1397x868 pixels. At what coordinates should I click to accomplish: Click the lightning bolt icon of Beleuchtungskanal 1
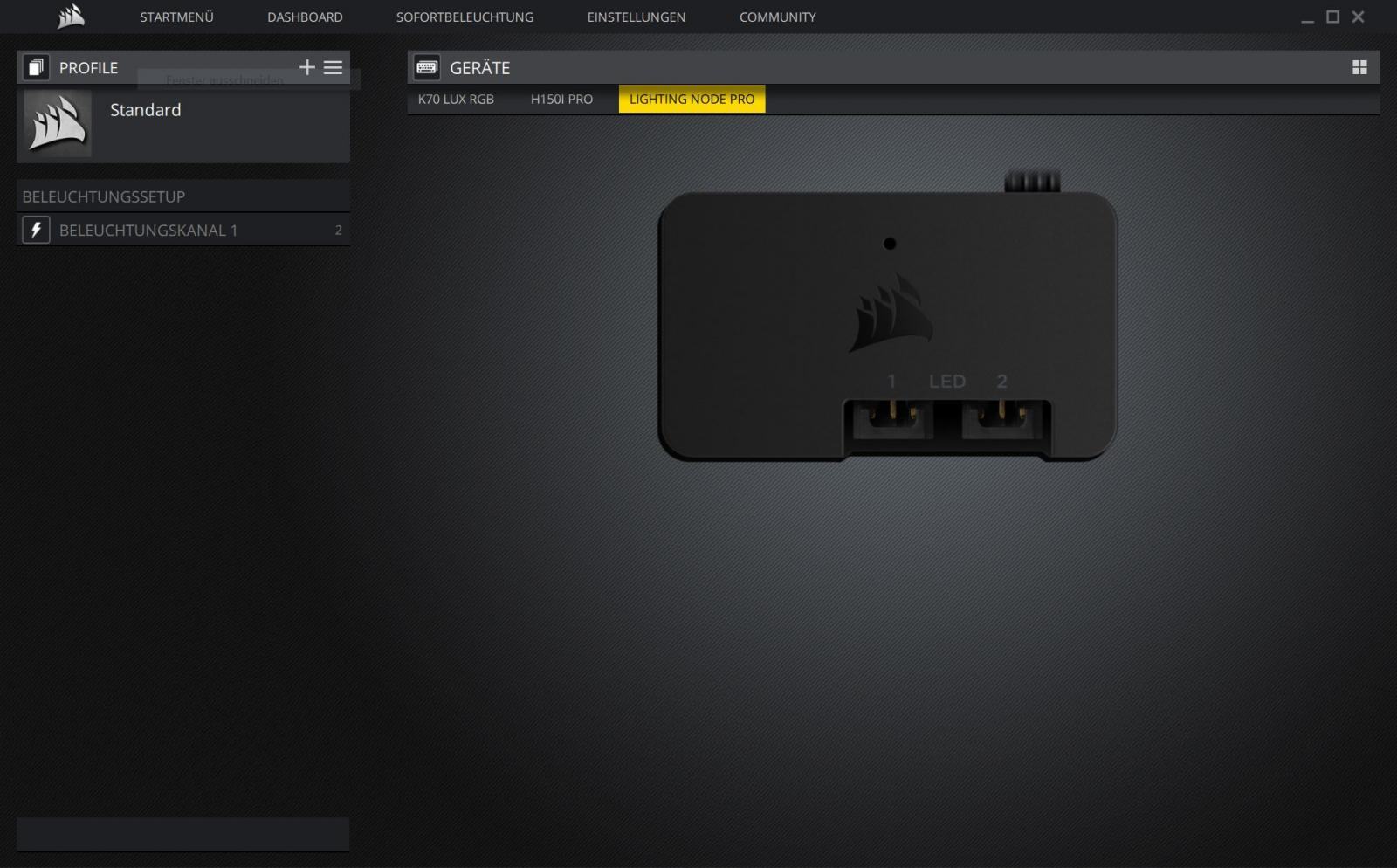coord(36,230)
